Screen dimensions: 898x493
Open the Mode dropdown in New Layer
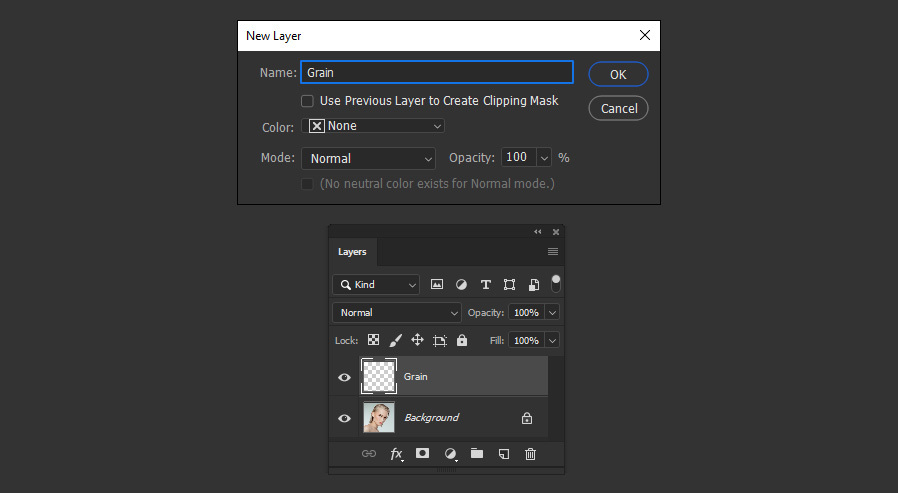[368, 159]
